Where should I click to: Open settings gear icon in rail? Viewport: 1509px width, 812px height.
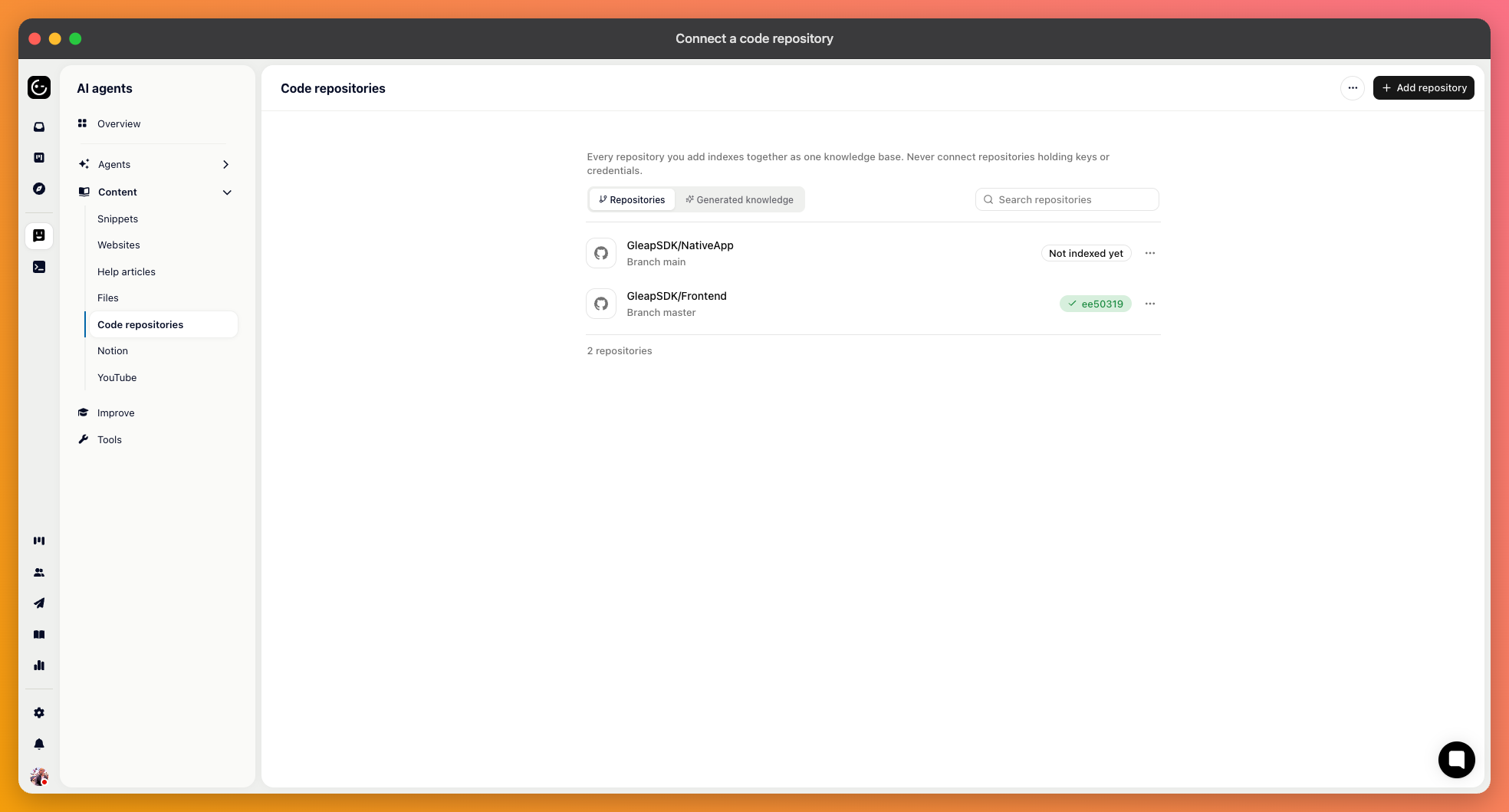tap(39, 713)
